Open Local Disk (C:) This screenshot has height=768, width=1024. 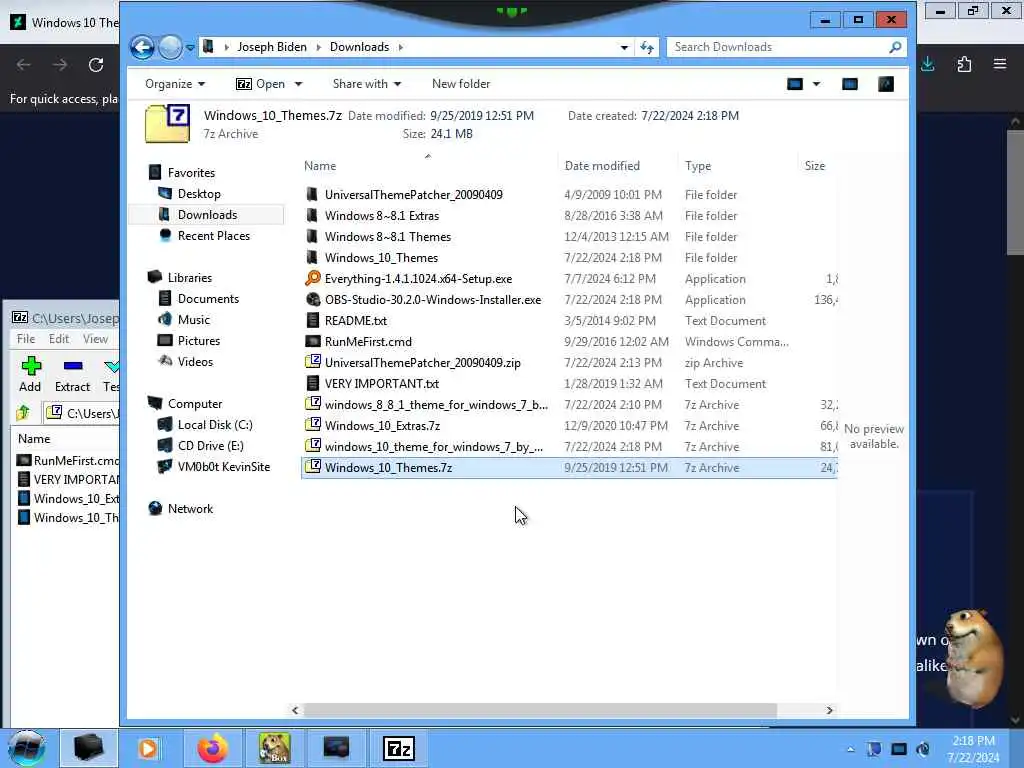pyautogui.click(x=215, y=425)
